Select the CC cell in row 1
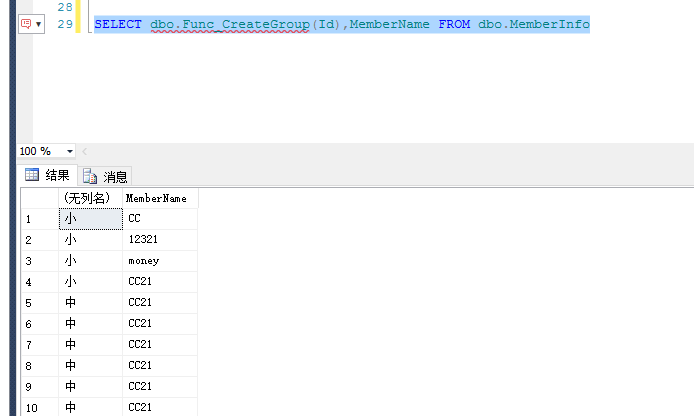 point(160,219)
